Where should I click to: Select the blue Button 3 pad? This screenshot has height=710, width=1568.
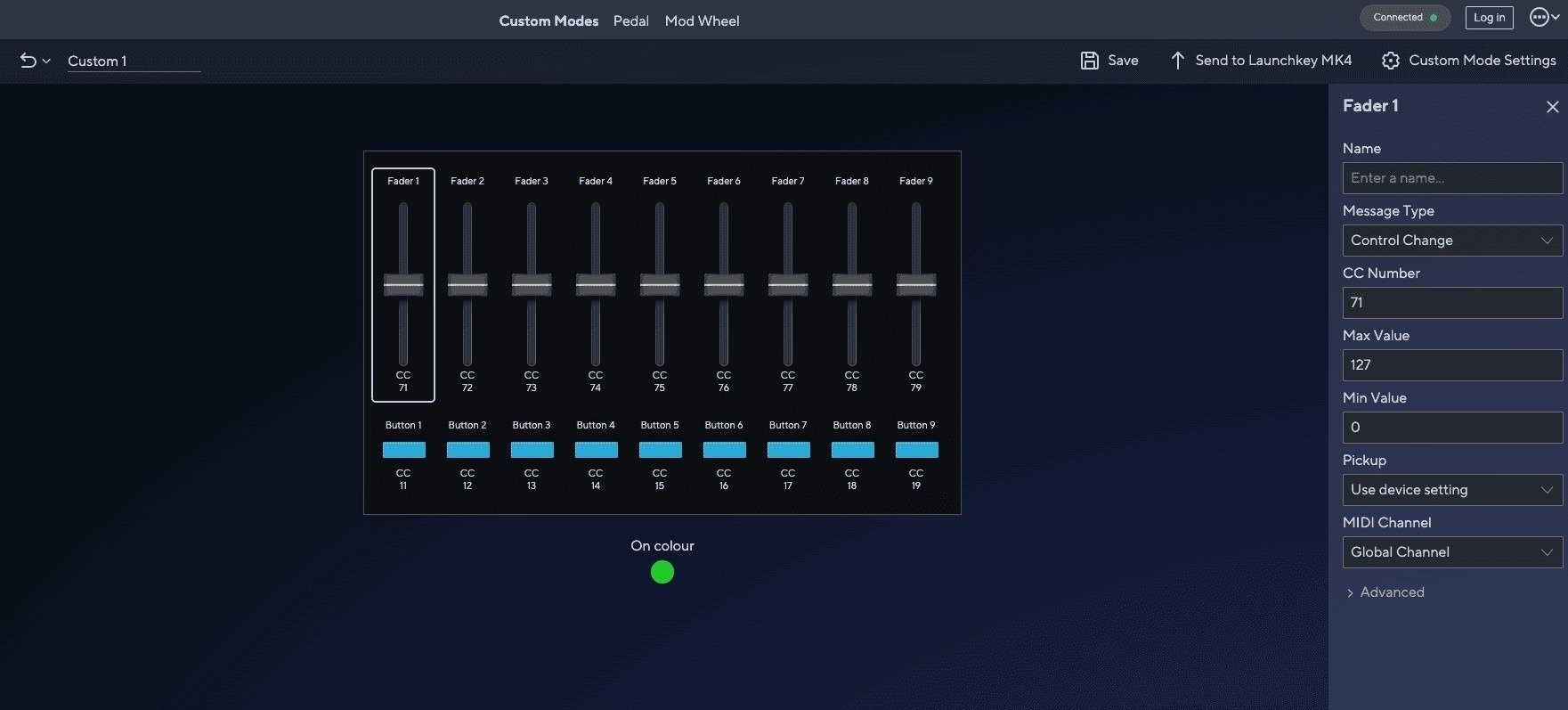coord(532,450)
